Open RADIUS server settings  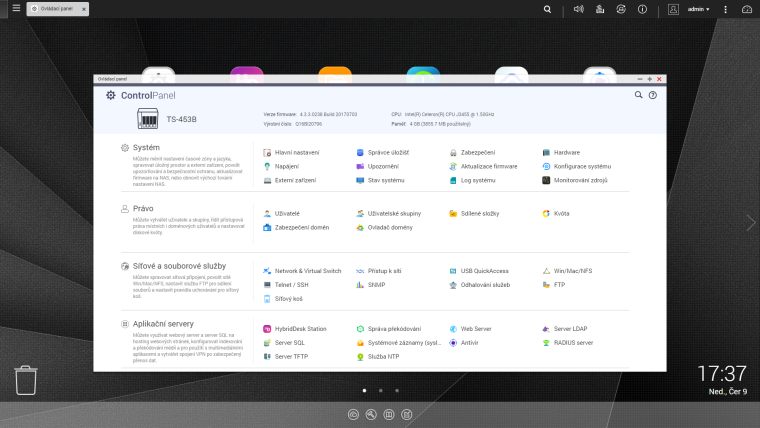(x=568, y=343)
